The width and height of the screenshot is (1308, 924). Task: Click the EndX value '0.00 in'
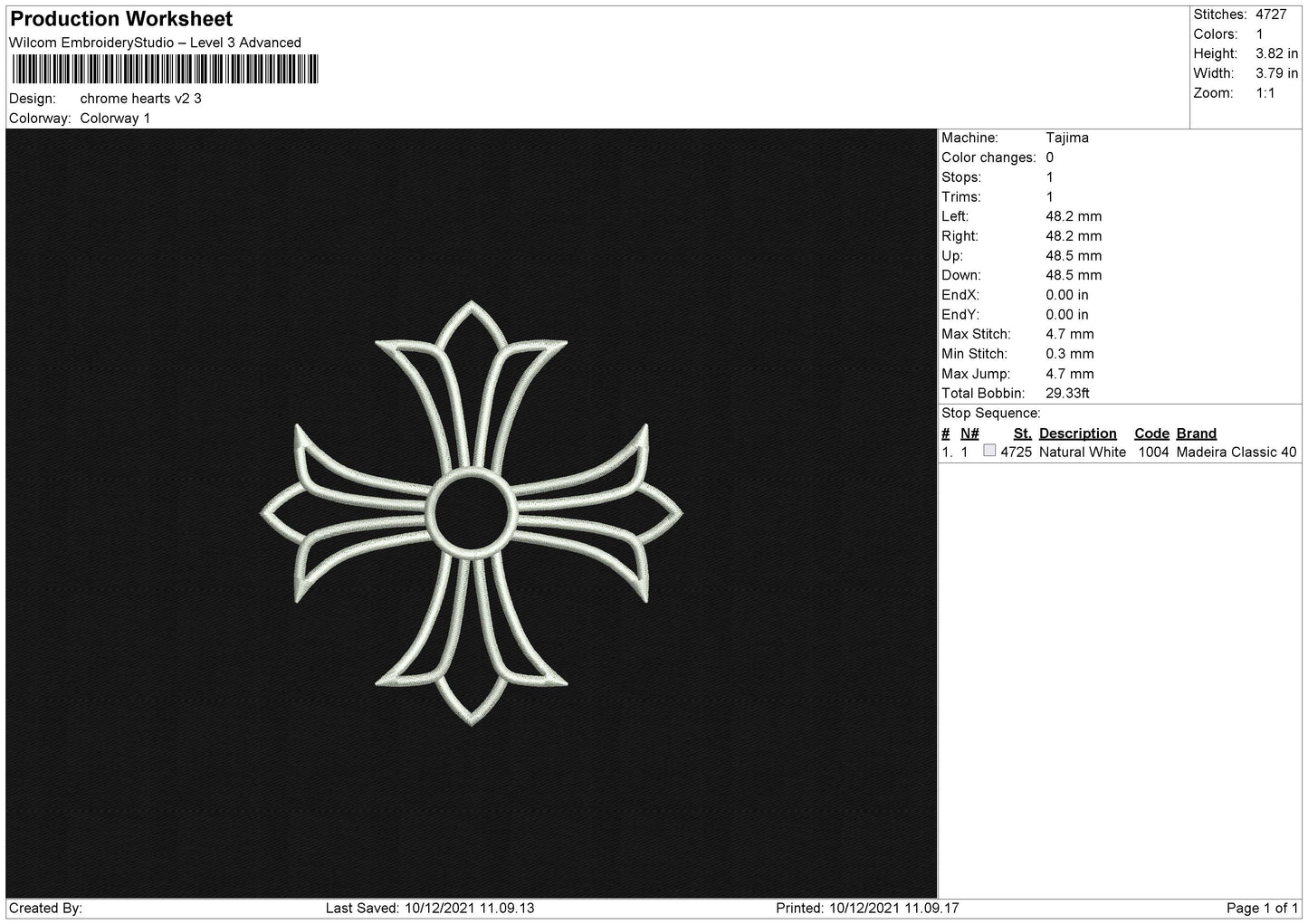(x=1067, y=295)
